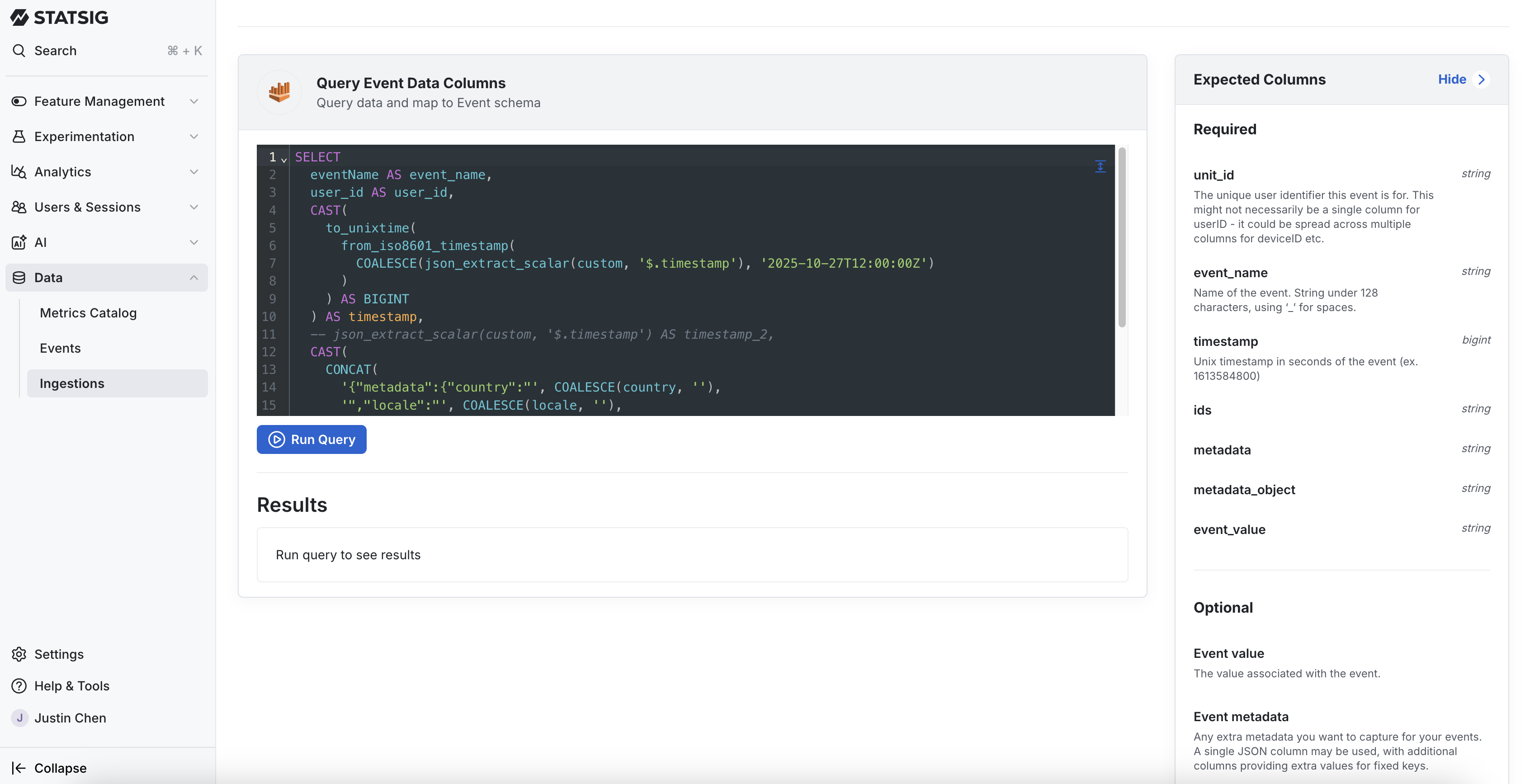Image resolution: width=1530 pixels, height=784 pixels.
Task: Click the code editor expand-height icon
Action: (1100, 166)
